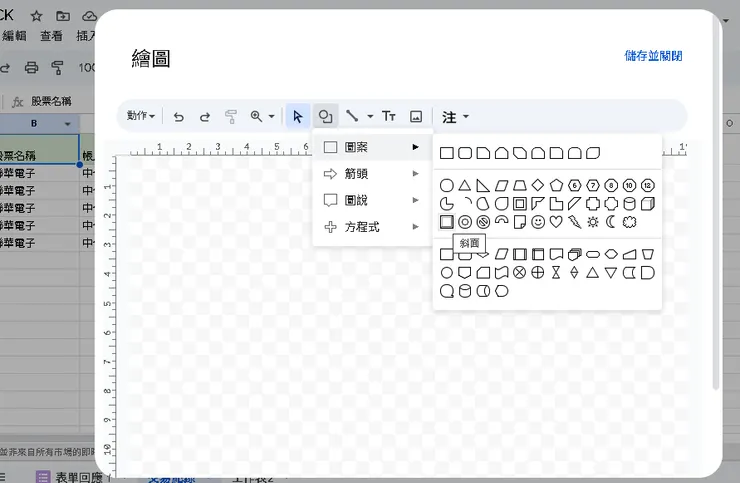
Task: Select the no-symbol prohibited shape
Action: pyautogui.click(x=483, y=222)
